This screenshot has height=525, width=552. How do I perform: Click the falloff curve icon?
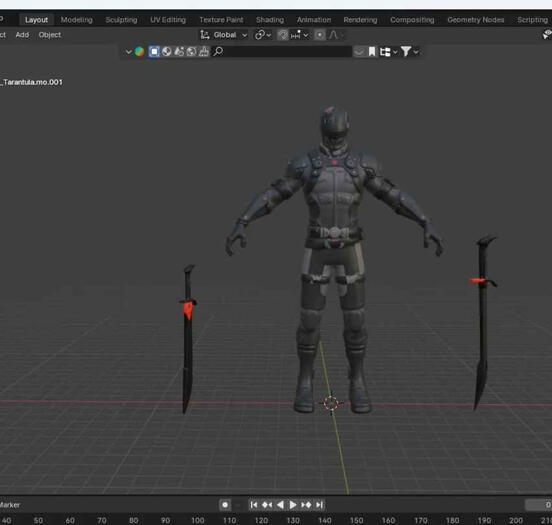[x=333, y=35]
